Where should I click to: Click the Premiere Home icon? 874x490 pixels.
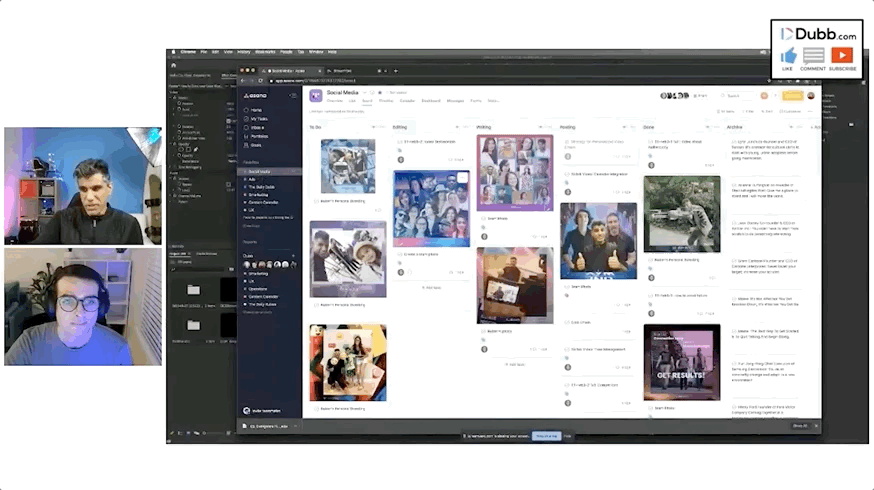[x=173, y=65]
